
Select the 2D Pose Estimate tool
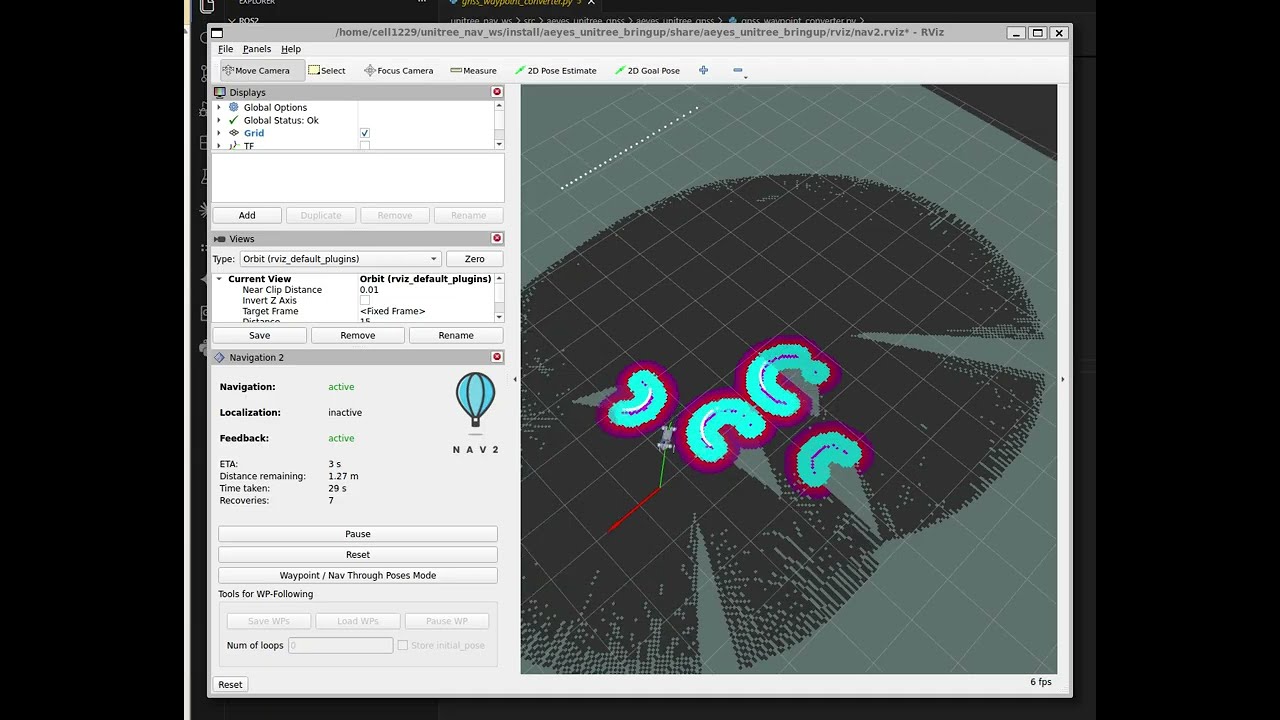555,71
